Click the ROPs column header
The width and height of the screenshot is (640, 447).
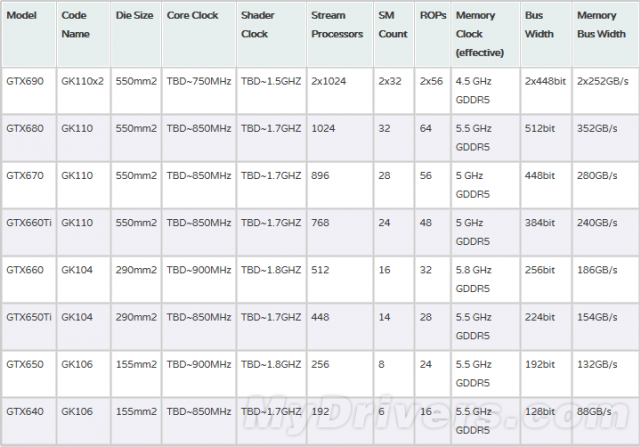coord(433,34)
